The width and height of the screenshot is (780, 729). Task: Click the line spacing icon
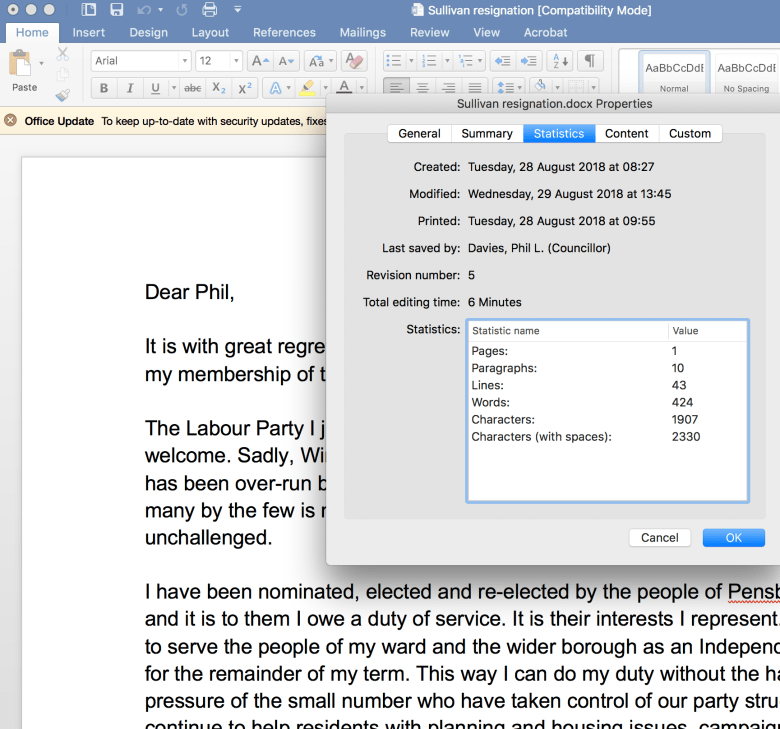coord(505,88)
